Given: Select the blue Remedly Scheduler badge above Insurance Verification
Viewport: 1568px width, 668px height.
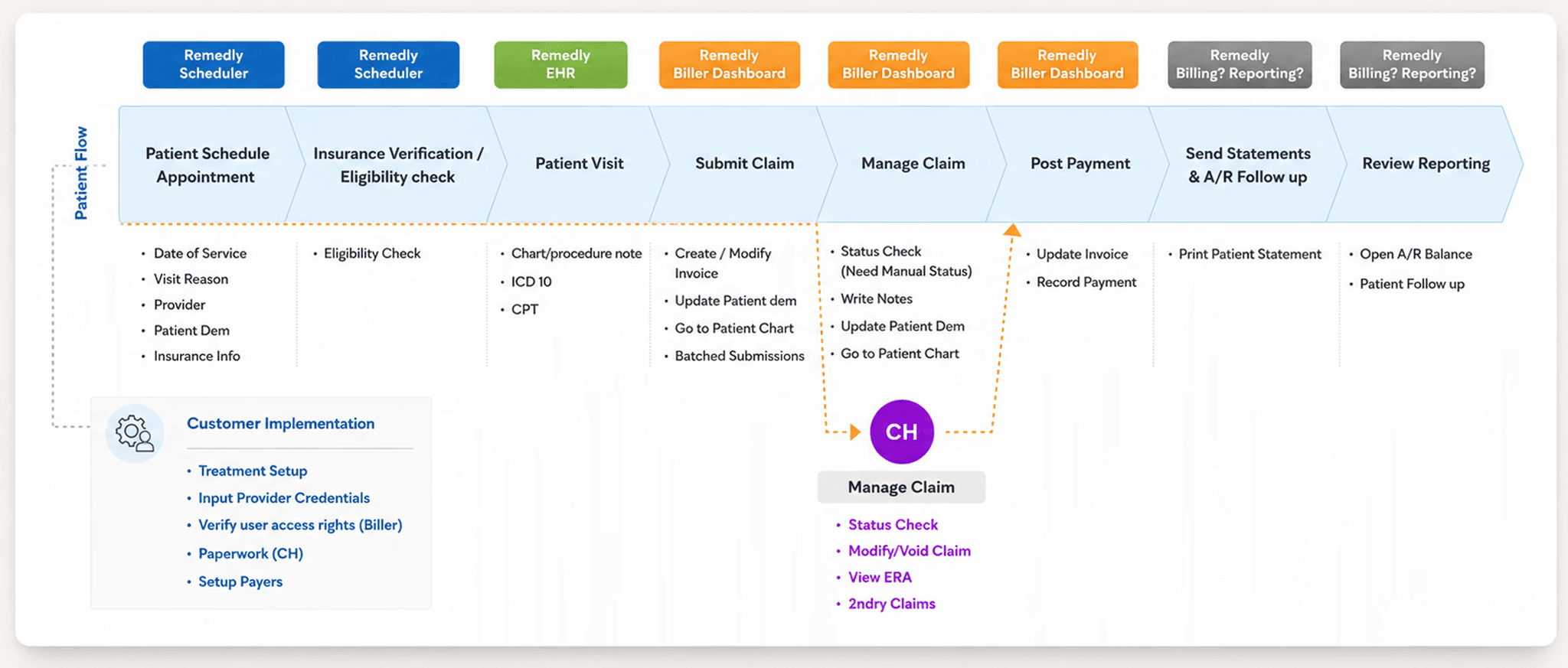Looking at the screenshot, I should 388,64.
